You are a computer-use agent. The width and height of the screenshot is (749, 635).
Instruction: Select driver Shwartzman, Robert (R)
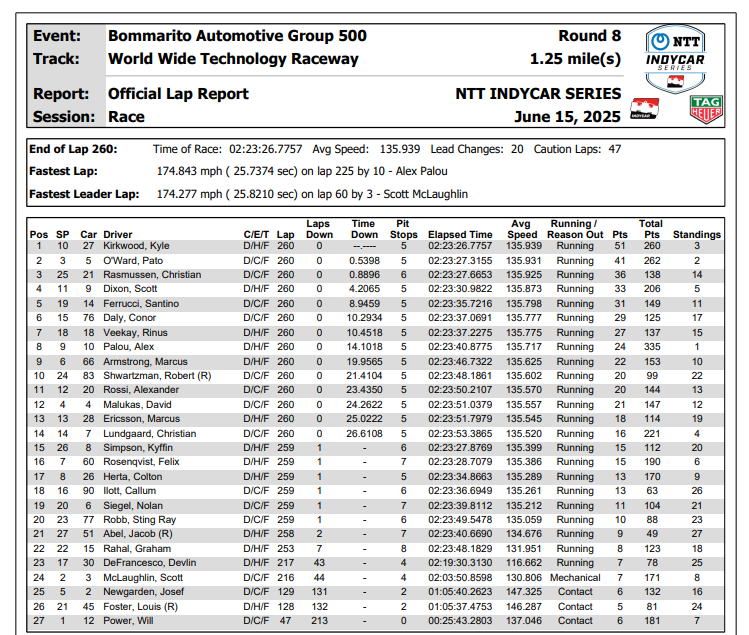(x=157, y=376)
